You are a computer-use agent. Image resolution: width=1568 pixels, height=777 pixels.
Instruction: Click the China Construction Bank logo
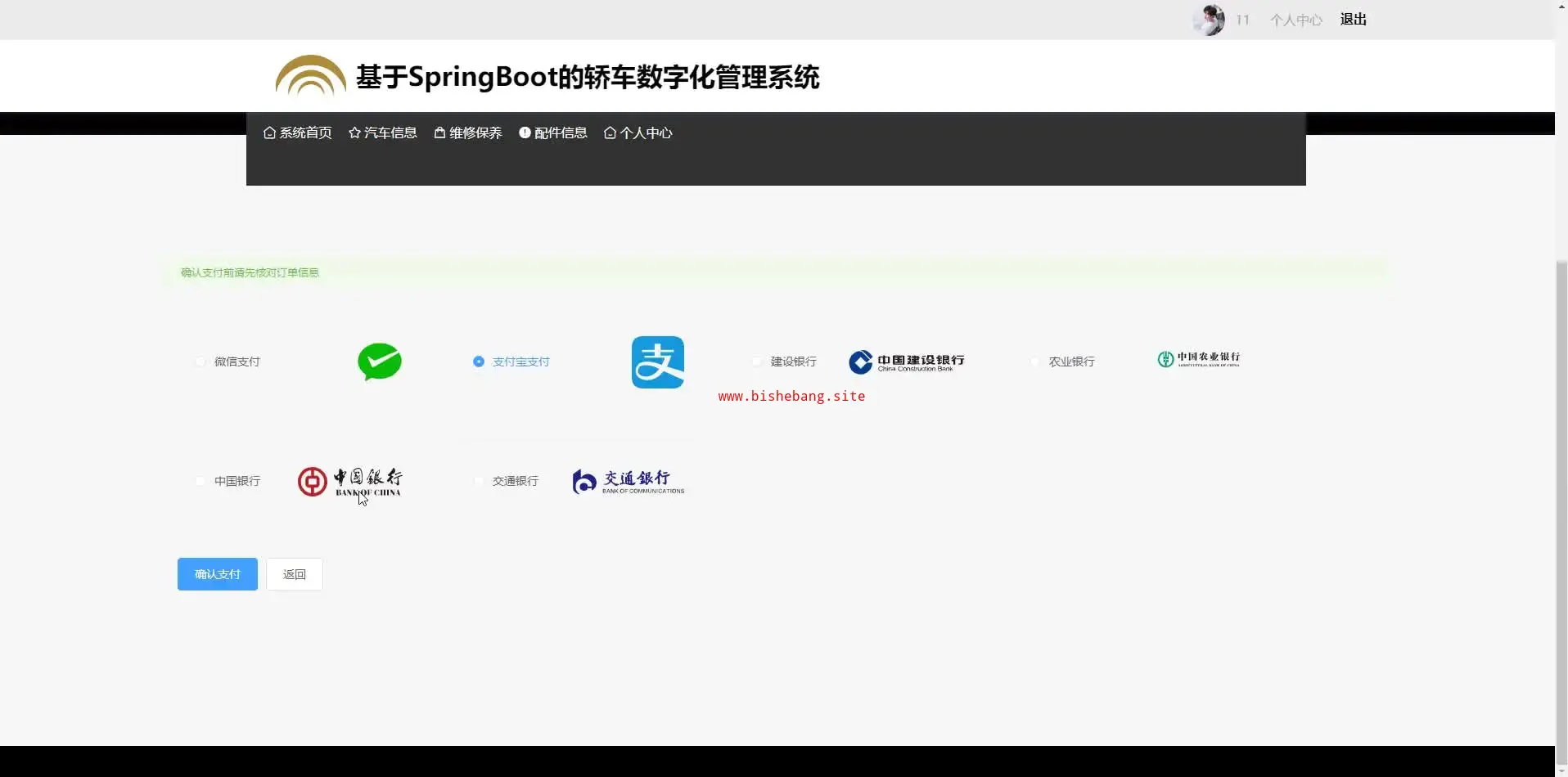click(x=907, y=362)
